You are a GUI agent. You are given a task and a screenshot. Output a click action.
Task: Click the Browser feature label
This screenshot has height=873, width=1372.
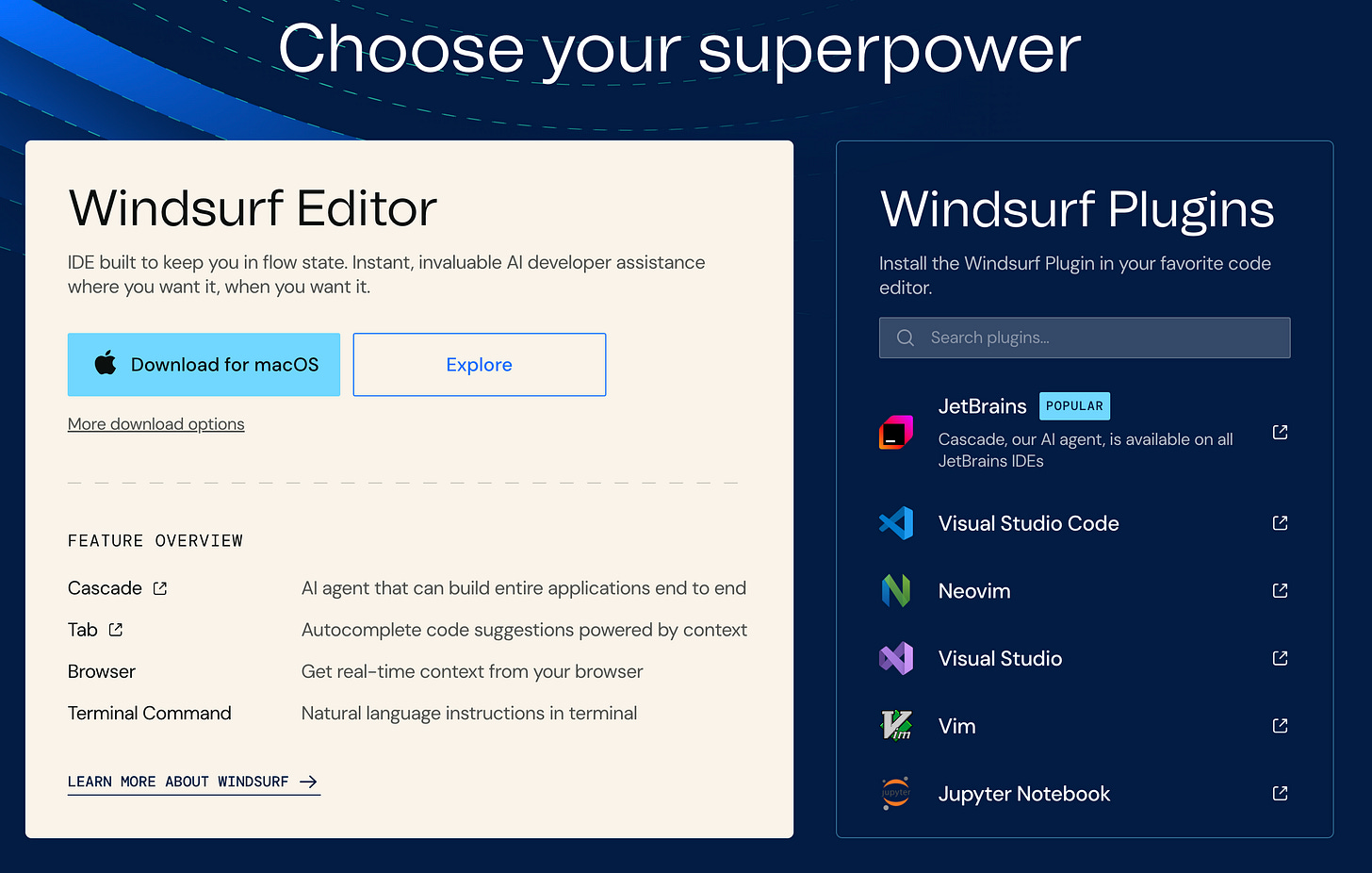pyautogui.click(x=102, y=671)
